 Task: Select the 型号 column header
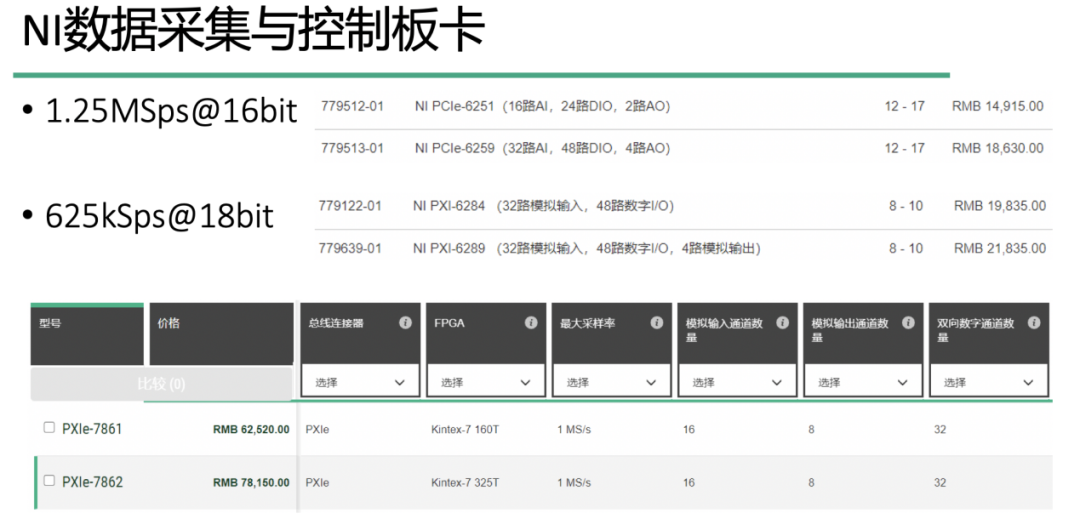click(x=87, y=334)
